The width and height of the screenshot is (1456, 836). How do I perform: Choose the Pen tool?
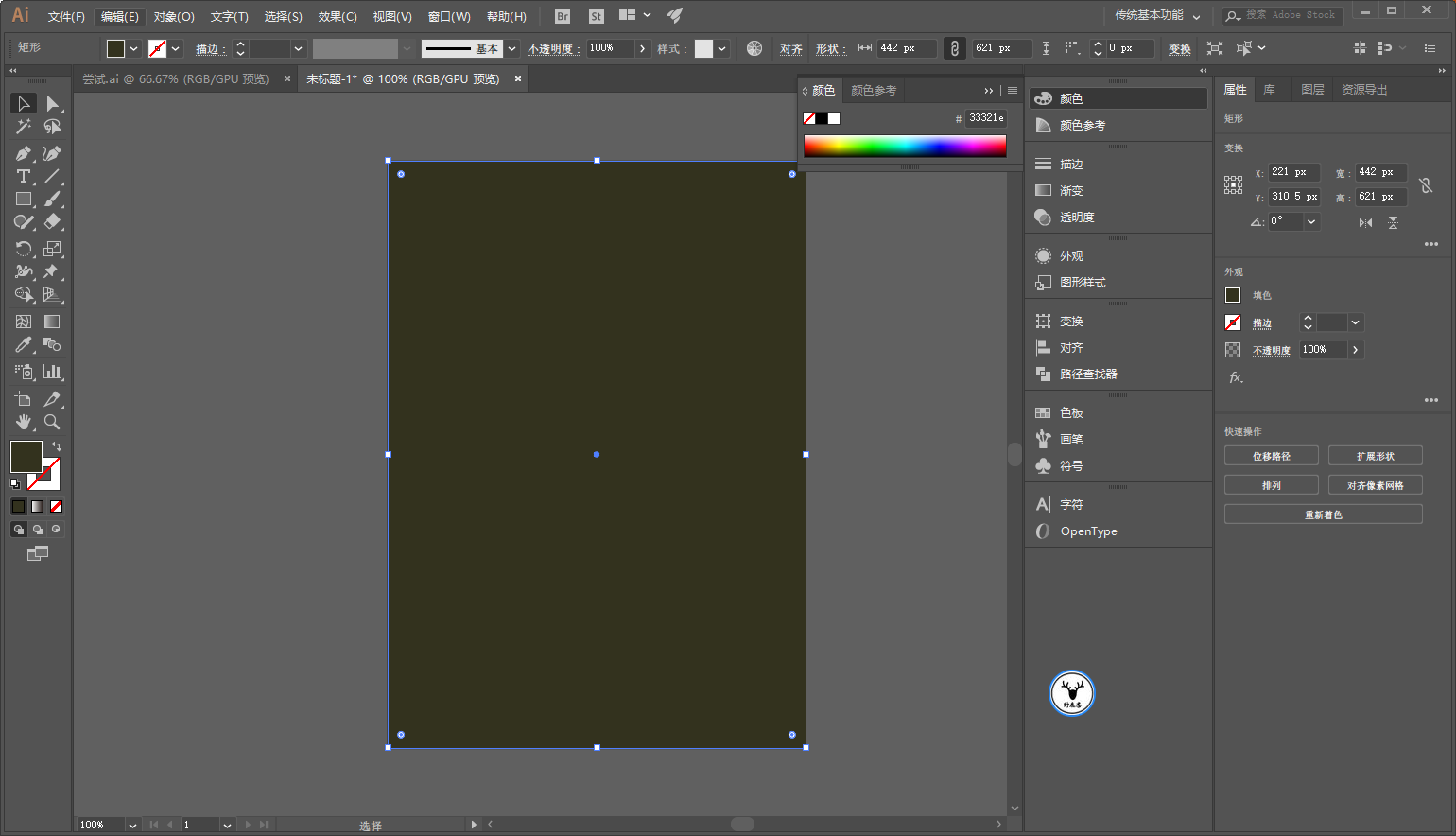coord(24,153)
